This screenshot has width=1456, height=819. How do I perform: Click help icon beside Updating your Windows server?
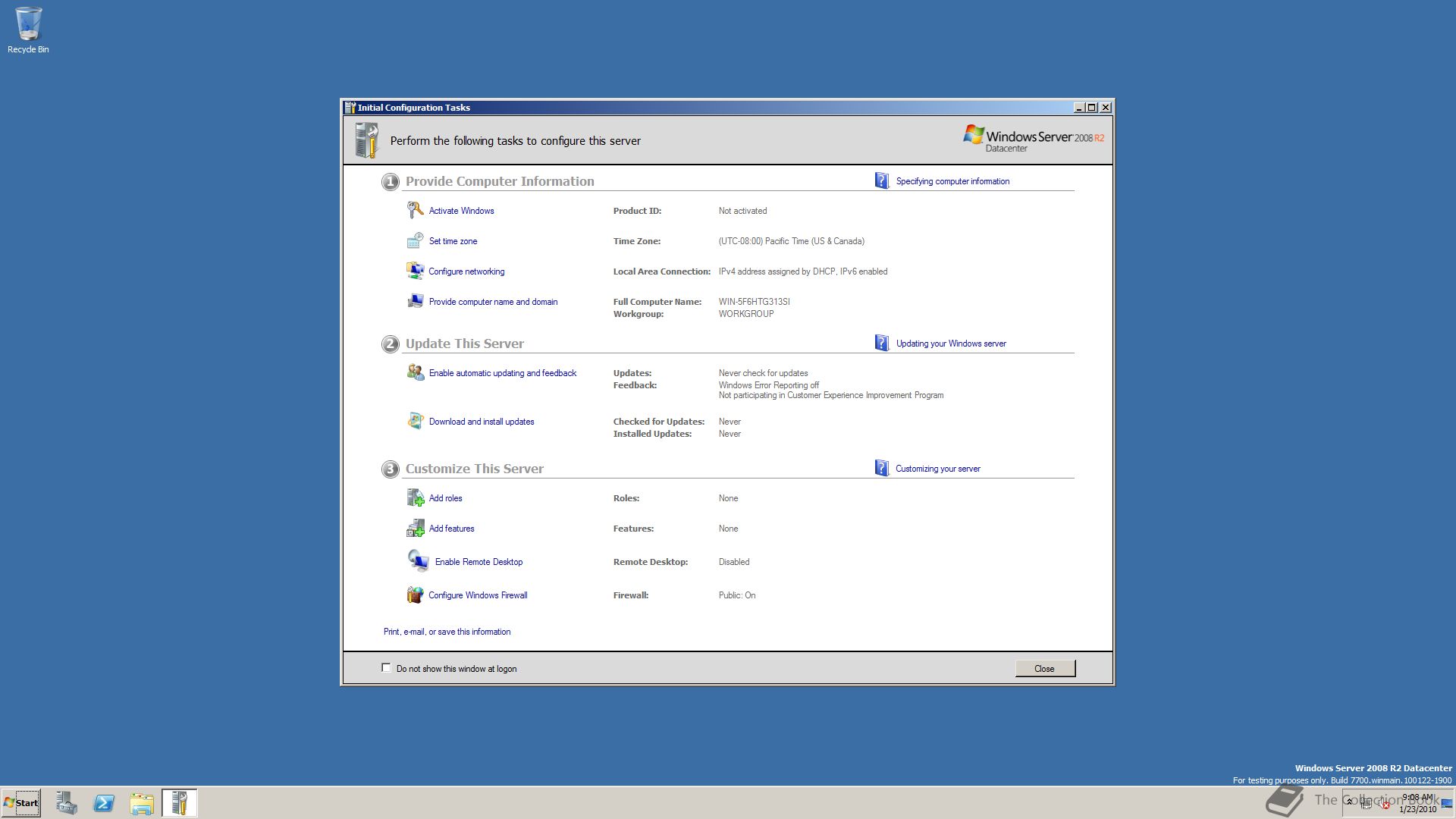click(882, 343)
